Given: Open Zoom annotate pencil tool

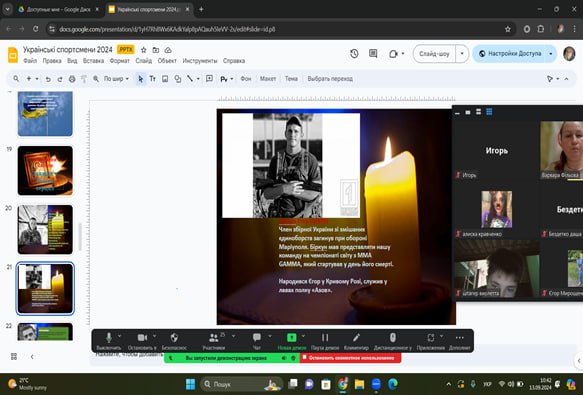Looking at the screenshot, I should pos(356,341).
